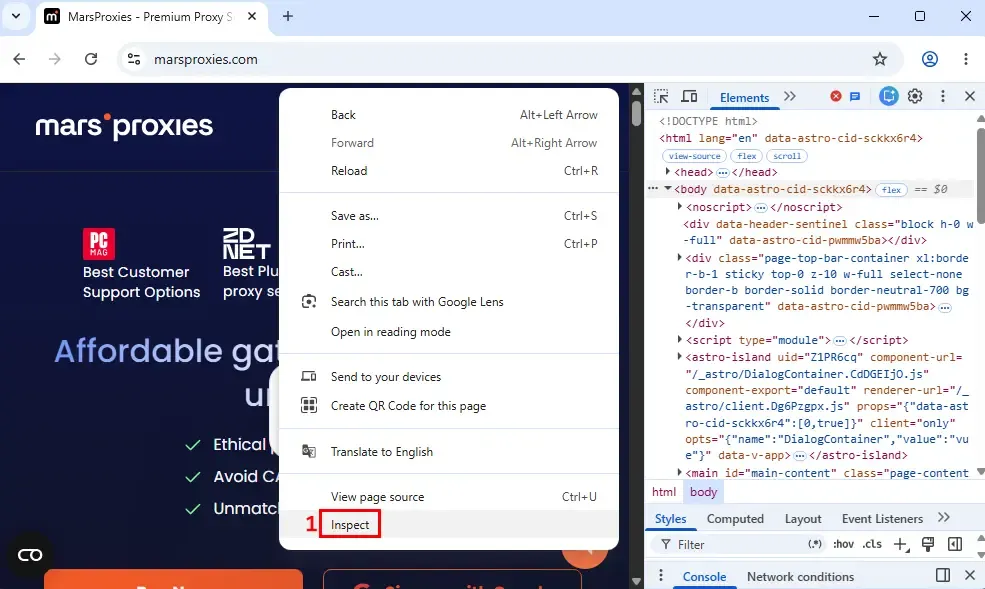Click the drawer dock-side icon next to close

point(942,575)
